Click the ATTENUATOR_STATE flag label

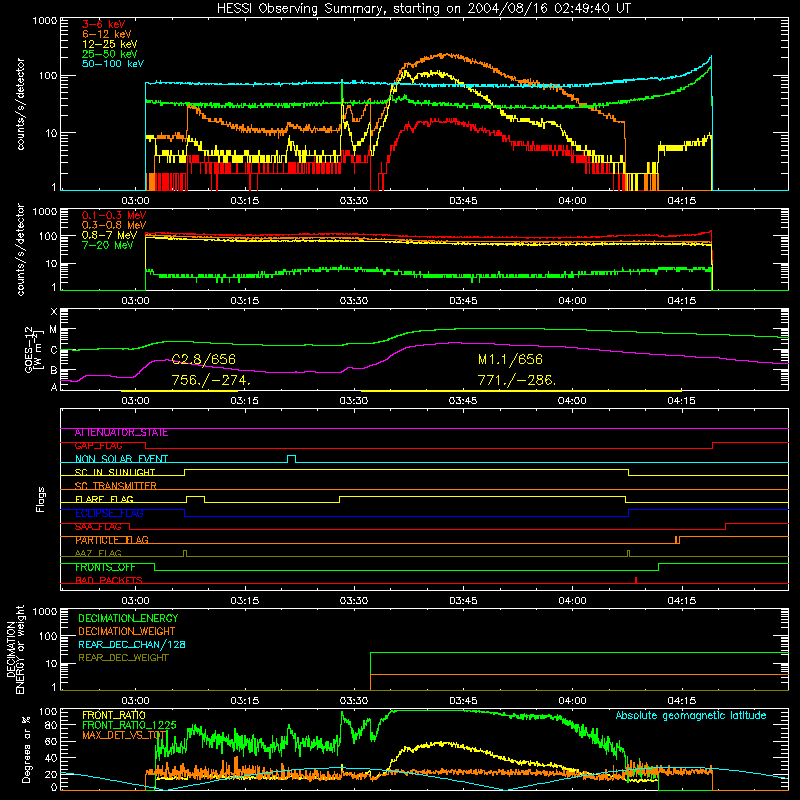point(121,433)
